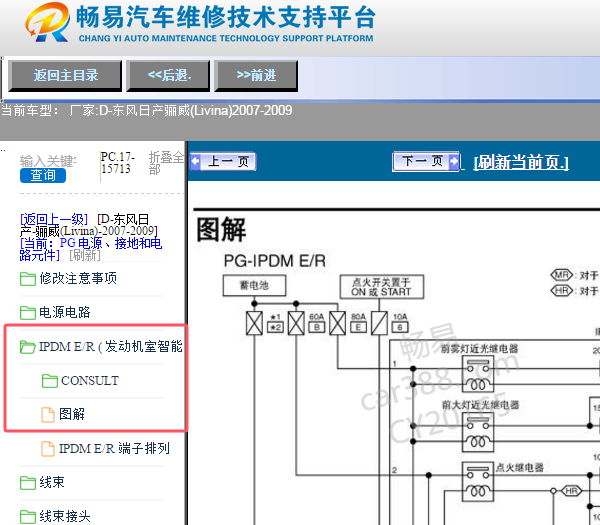Click the MR legend symbol

point(561,275)
